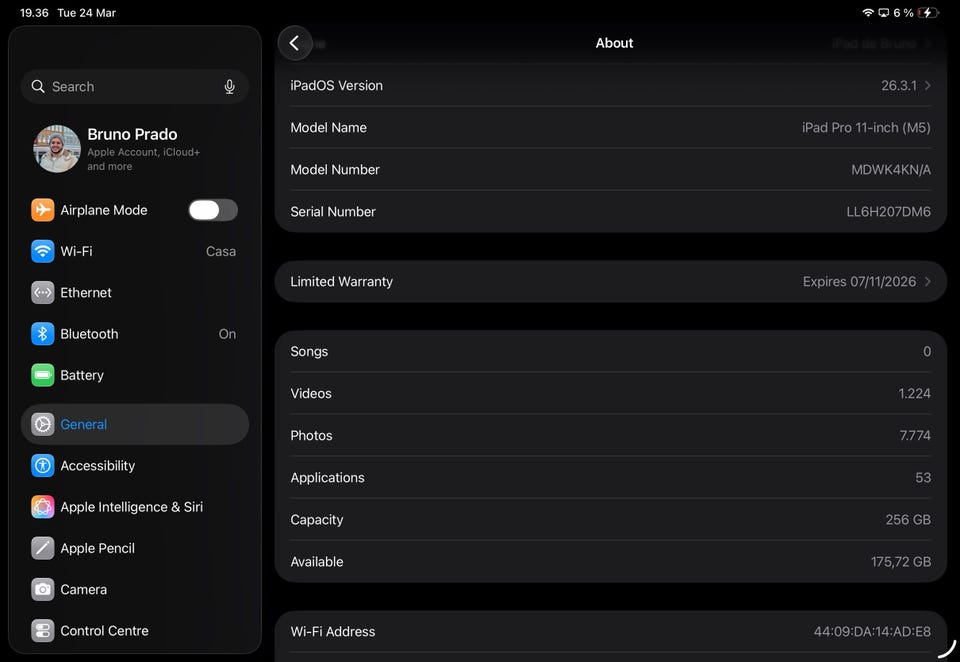
Task: Open Bluetooth settings menu item
Action: (135, 334)
